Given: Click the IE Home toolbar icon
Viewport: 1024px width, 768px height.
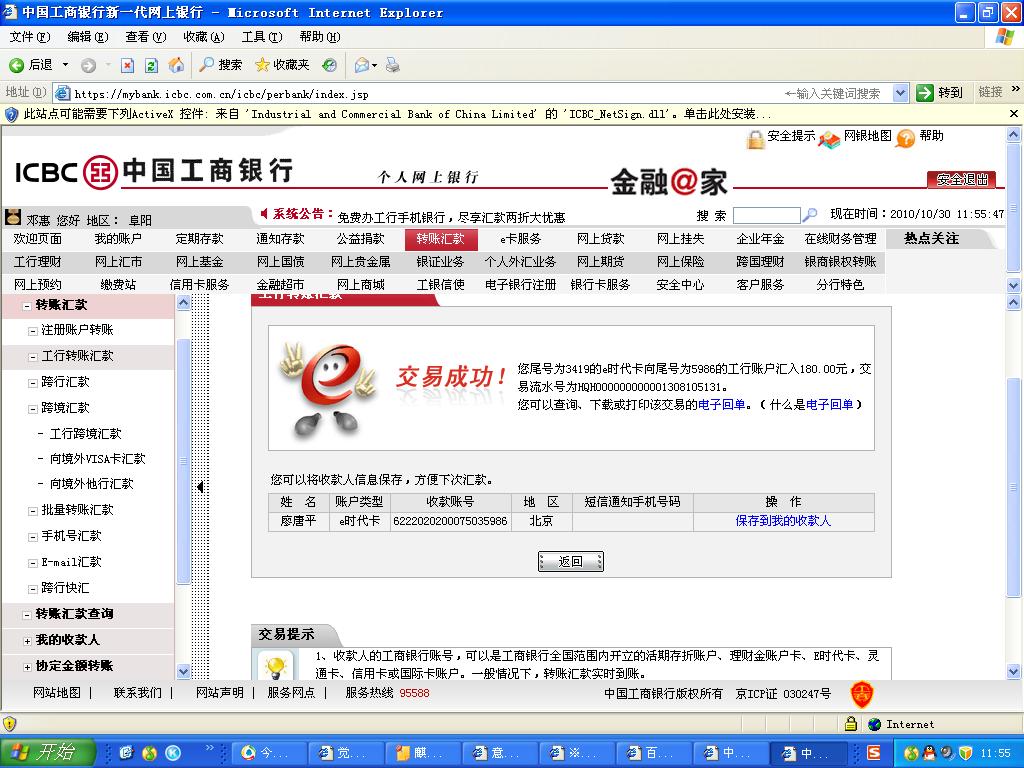Looking at the screenshot, I should 176,65.
